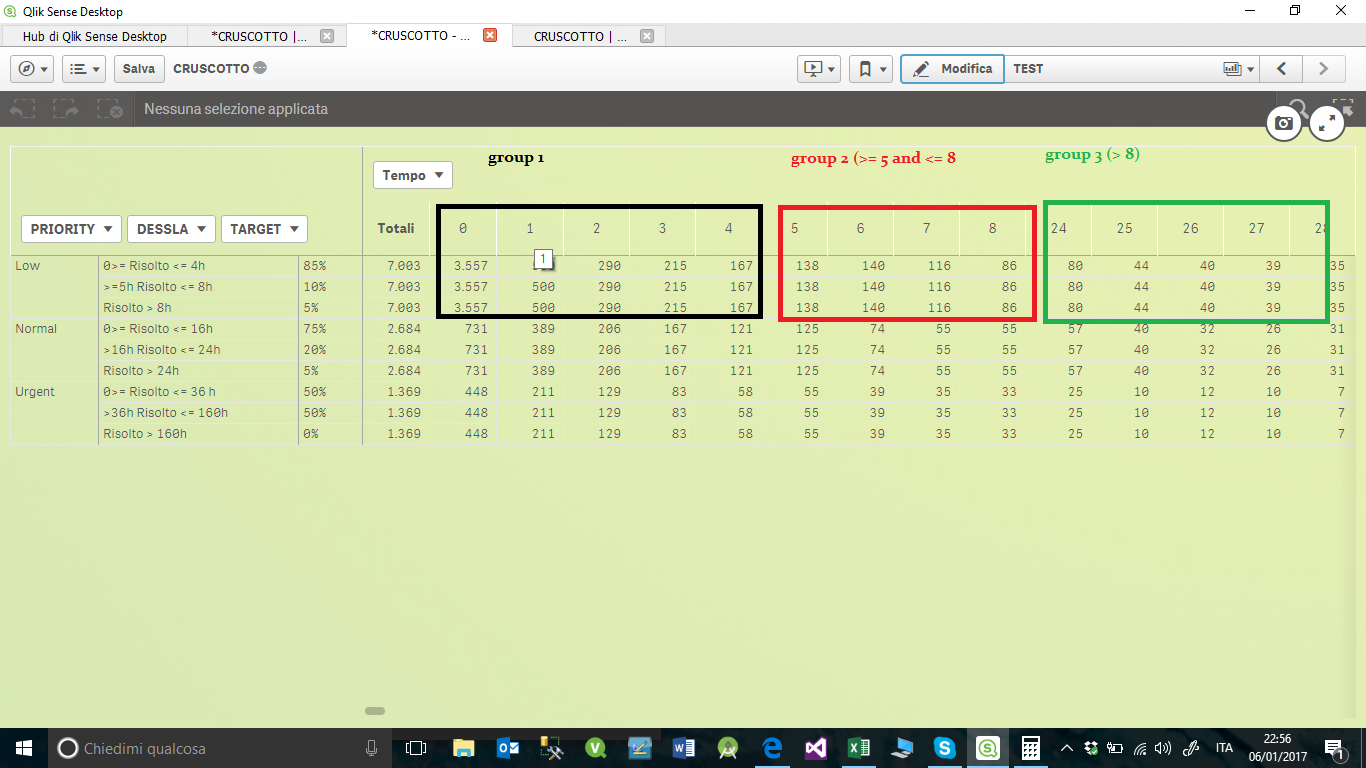Screen dimensions: 1366x768
Task: Click the 0% target cell
Action: point(312,433)
